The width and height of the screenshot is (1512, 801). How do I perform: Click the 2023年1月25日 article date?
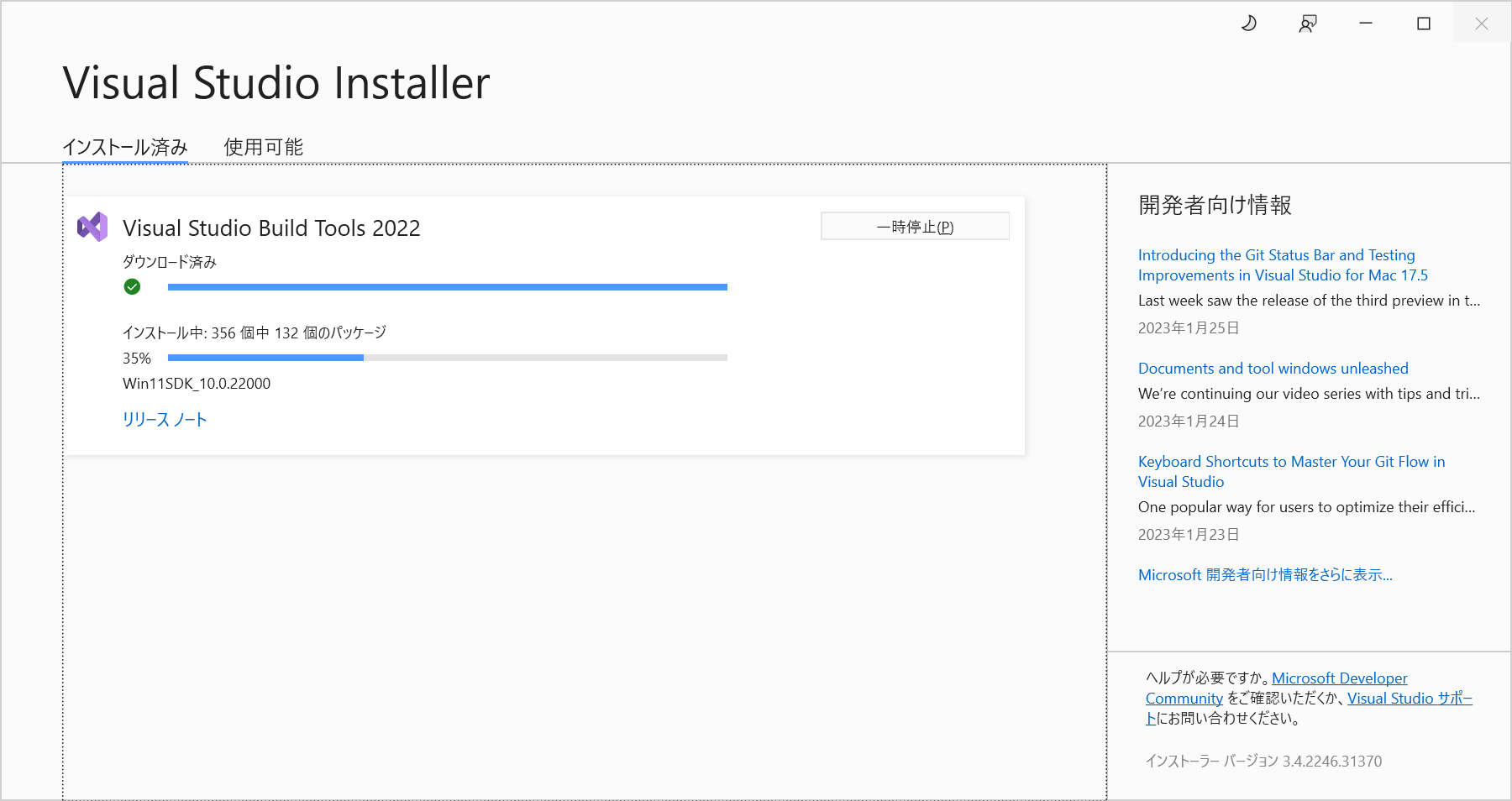tap(1189, 328)
